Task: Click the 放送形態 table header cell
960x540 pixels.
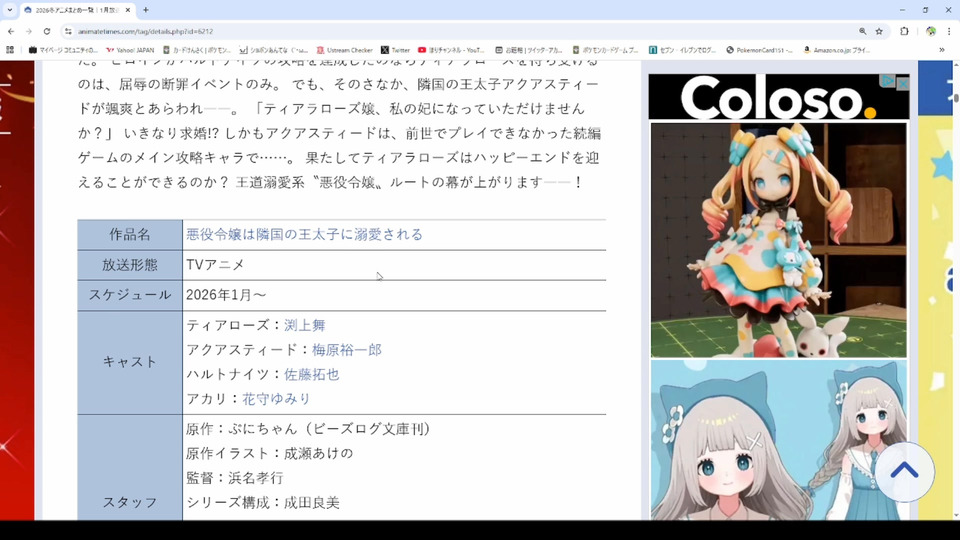Action: point(130,264)
